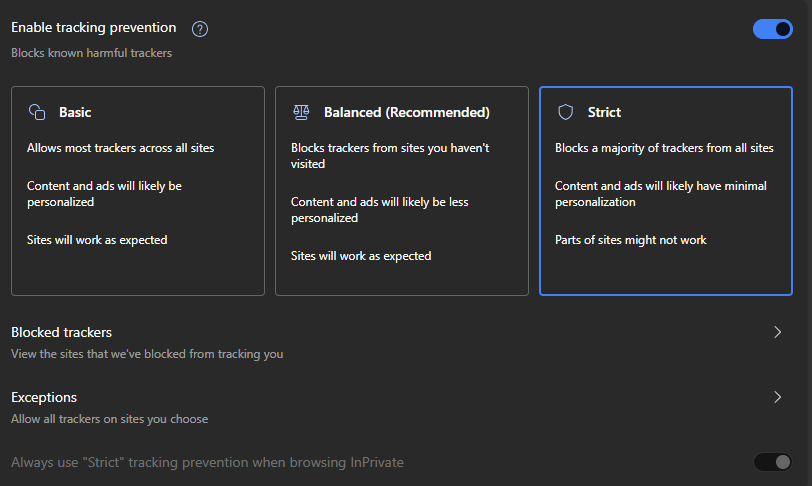Open Exceptions using the right chevron
This screenshot has height=486, width=812.
[x=778, y=397]
